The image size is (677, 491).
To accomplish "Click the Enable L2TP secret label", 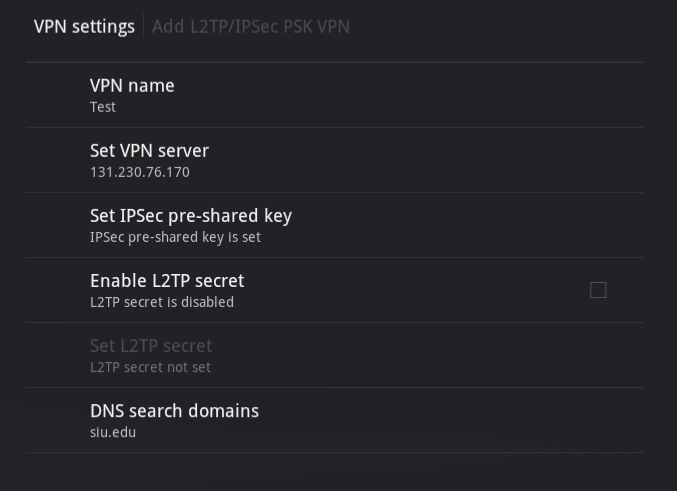I will tap(167, 281).
